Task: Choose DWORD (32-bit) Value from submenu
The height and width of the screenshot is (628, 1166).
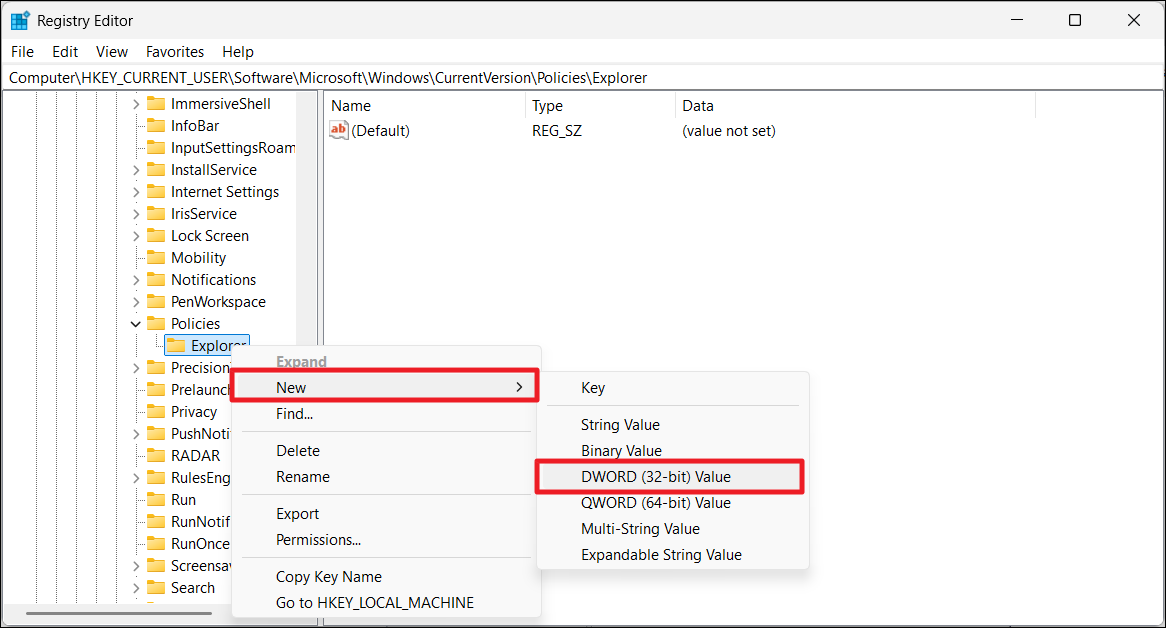Action: click(656, 477)
